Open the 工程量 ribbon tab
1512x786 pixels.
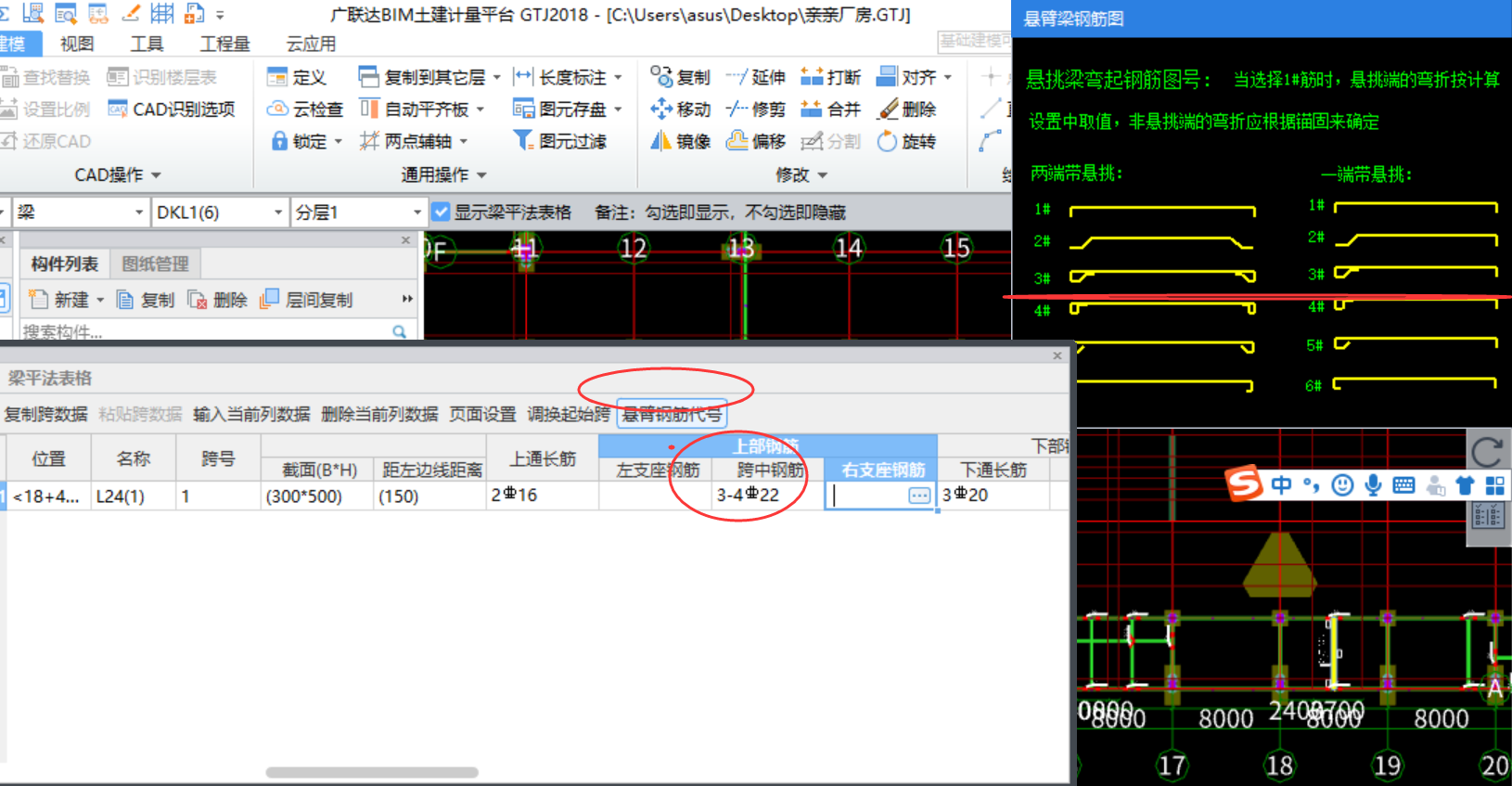(225, 44)
